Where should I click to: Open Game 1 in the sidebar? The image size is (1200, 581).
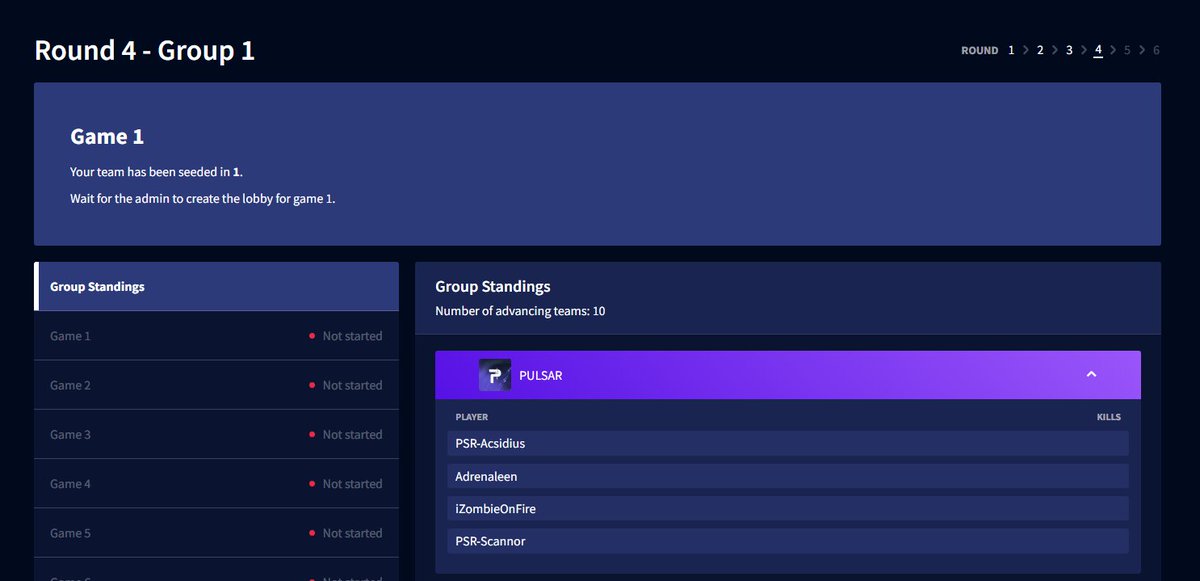point(216,336)
